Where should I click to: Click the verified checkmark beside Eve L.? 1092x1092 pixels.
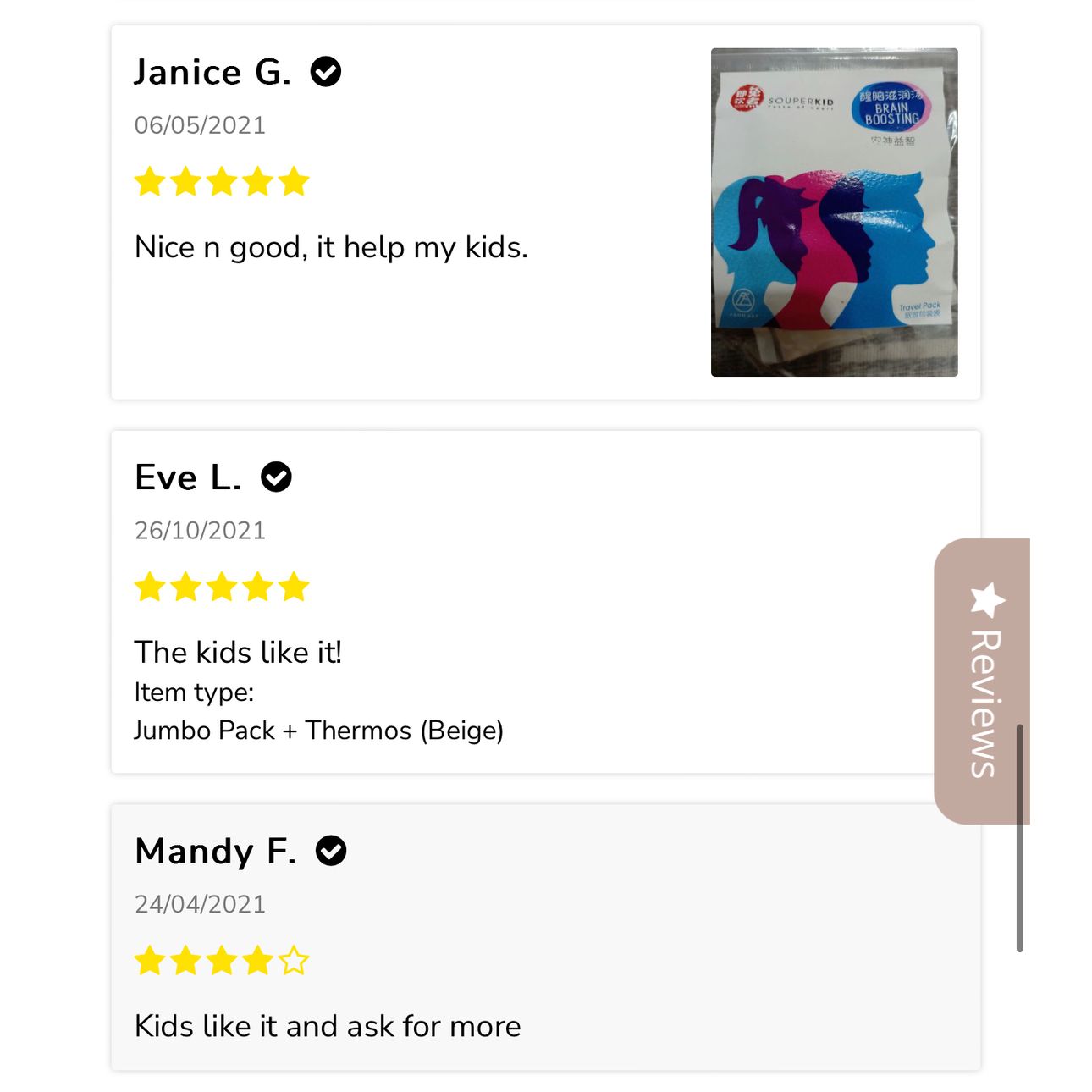276,477
